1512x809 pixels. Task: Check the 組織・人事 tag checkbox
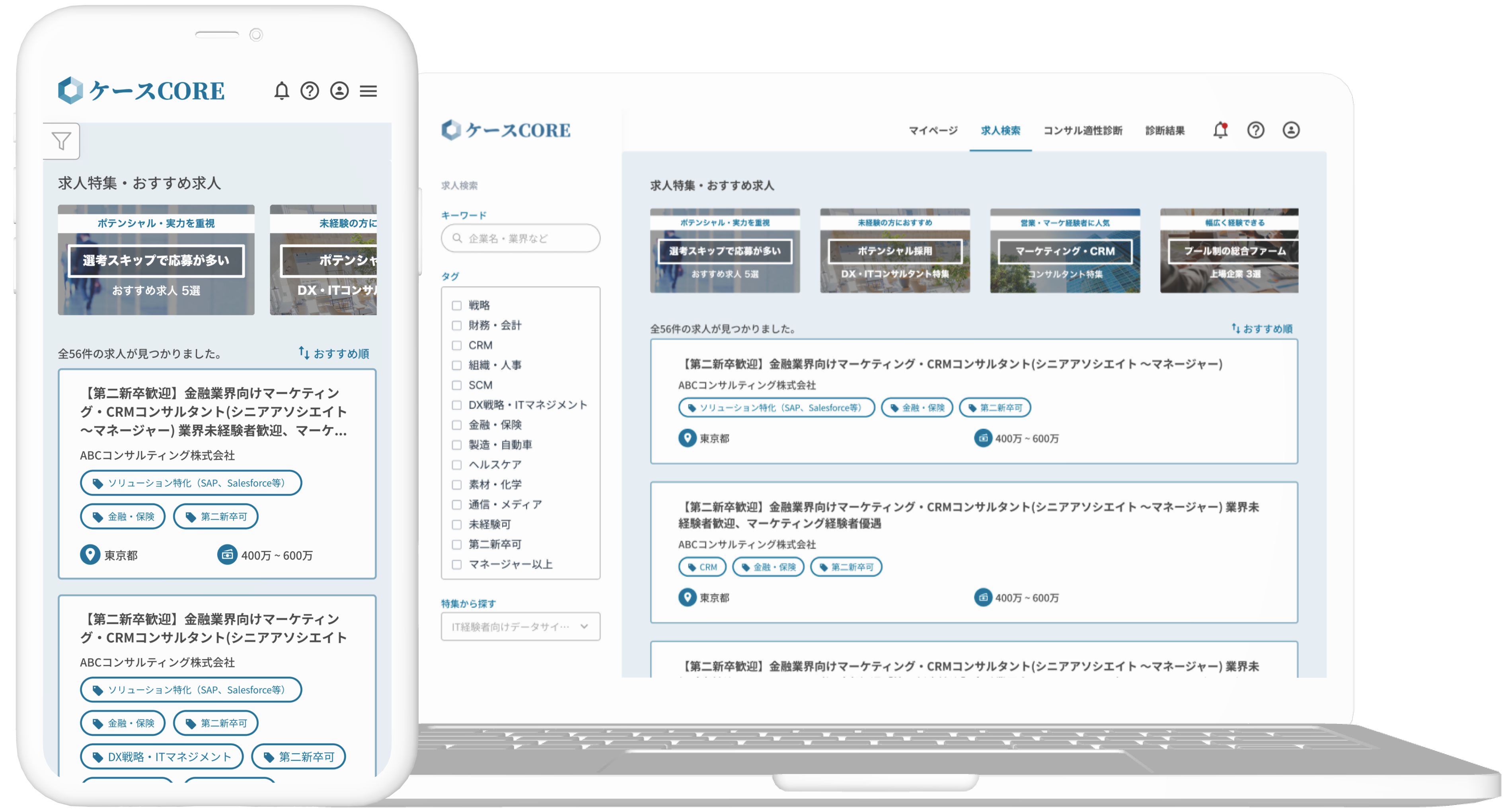(x=457, y=365)
